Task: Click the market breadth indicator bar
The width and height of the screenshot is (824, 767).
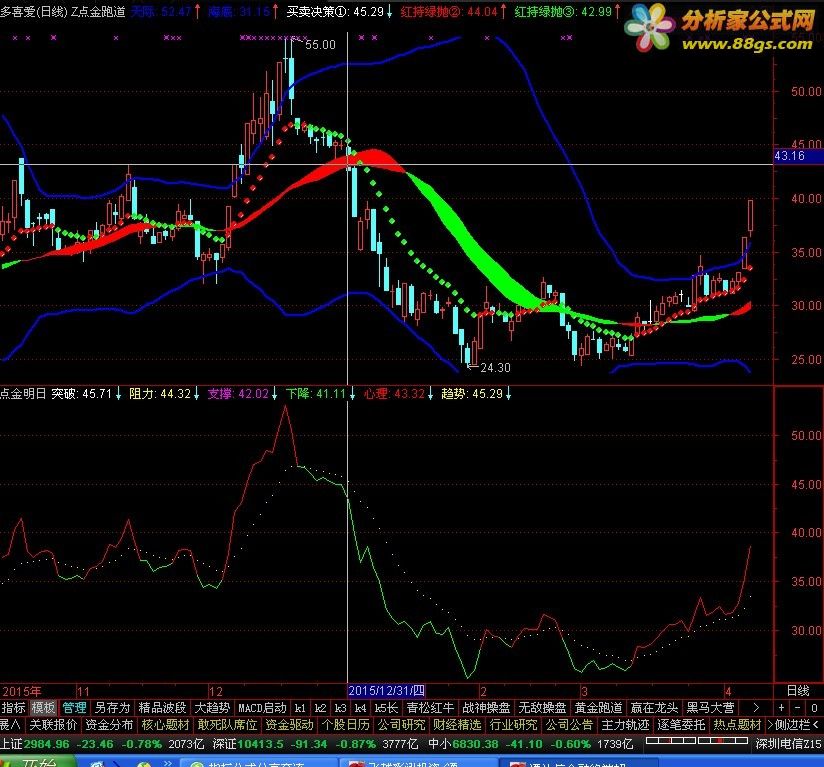Action: [697, 741]
